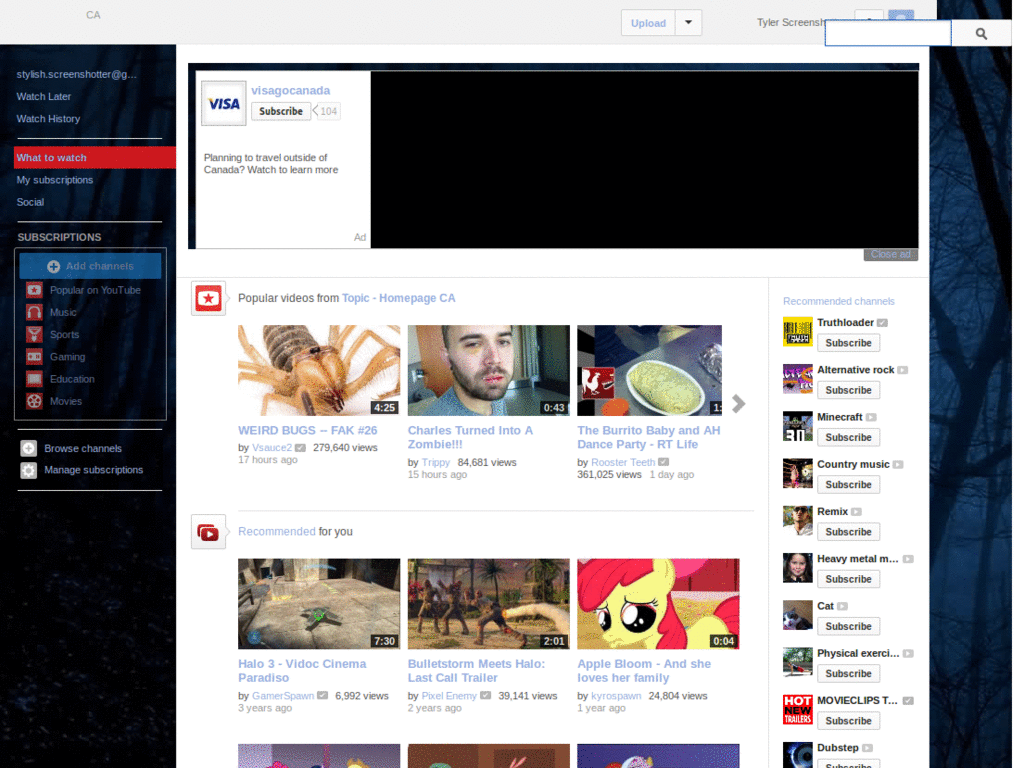The height and width of the screenshot is (768, 1024).
Task: Open the visagocanada channel link
Action: [x=291, y=91]
